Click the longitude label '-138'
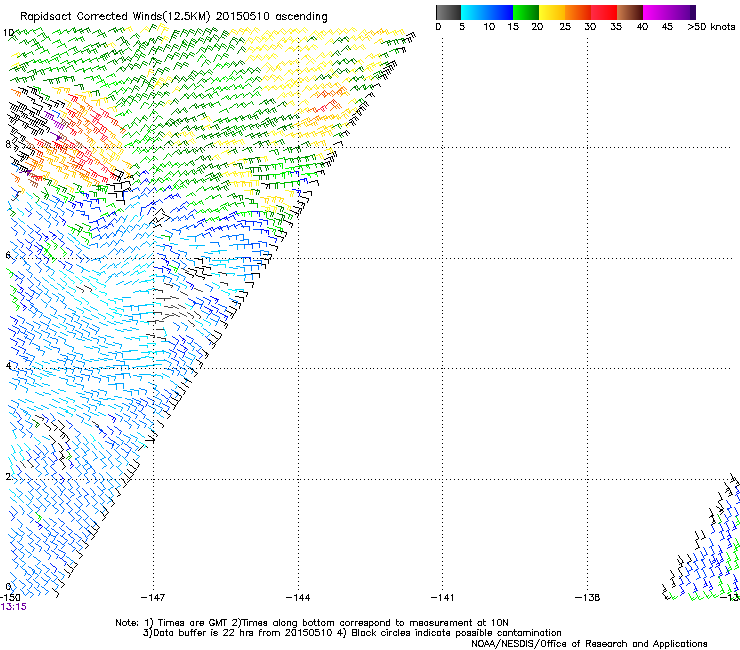The height and width of the screenshot is (650, 740). [587, 598]
